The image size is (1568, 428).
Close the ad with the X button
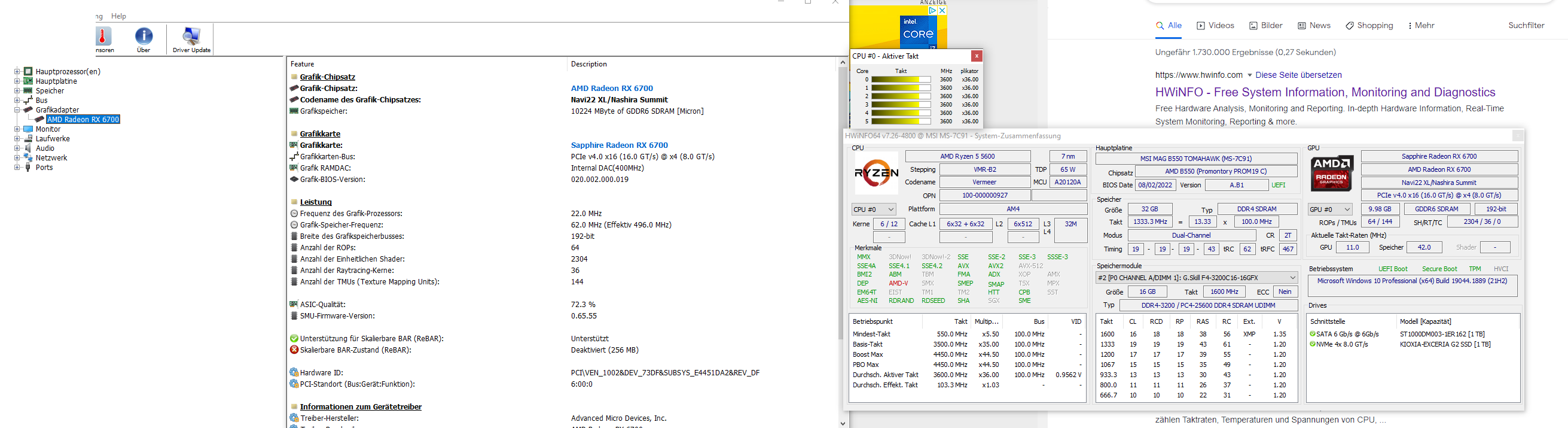coord(942,10)
